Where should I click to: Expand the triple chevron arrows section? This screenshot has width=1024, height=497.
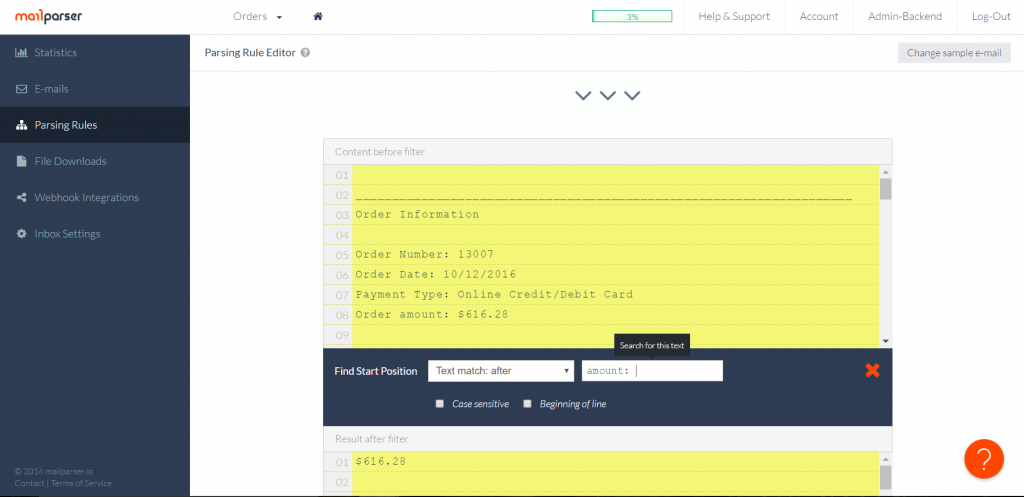point(607,96)
